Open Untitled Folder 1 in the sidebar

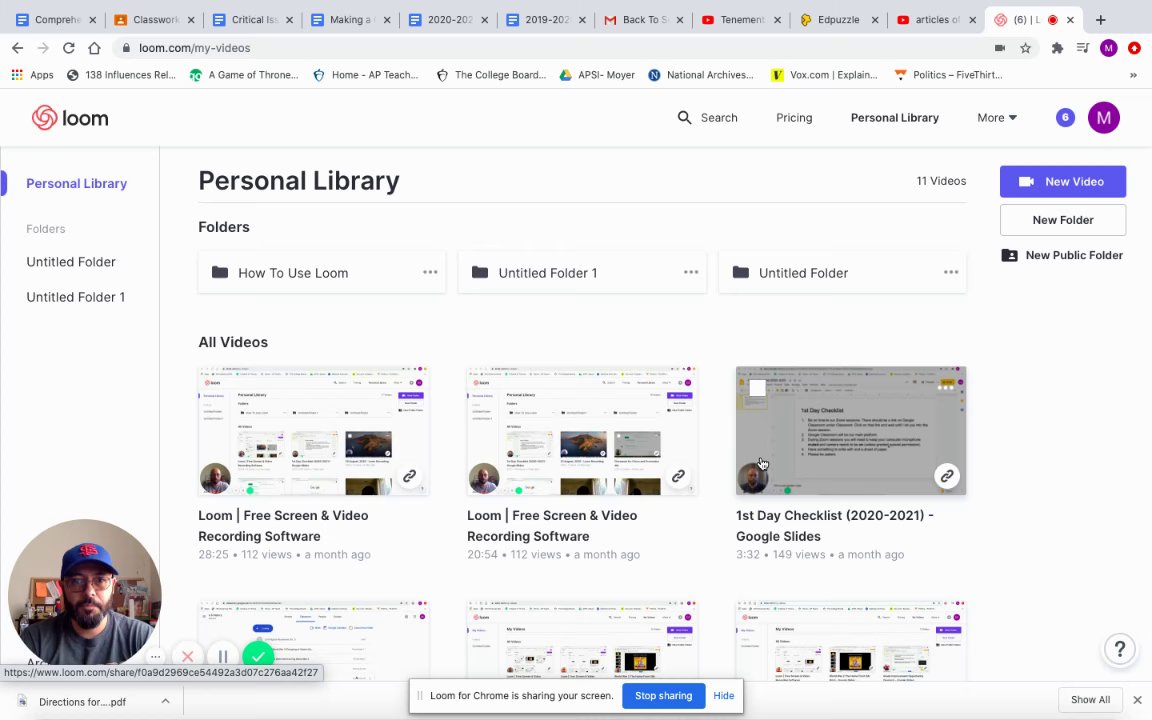[x=76, y=297]
